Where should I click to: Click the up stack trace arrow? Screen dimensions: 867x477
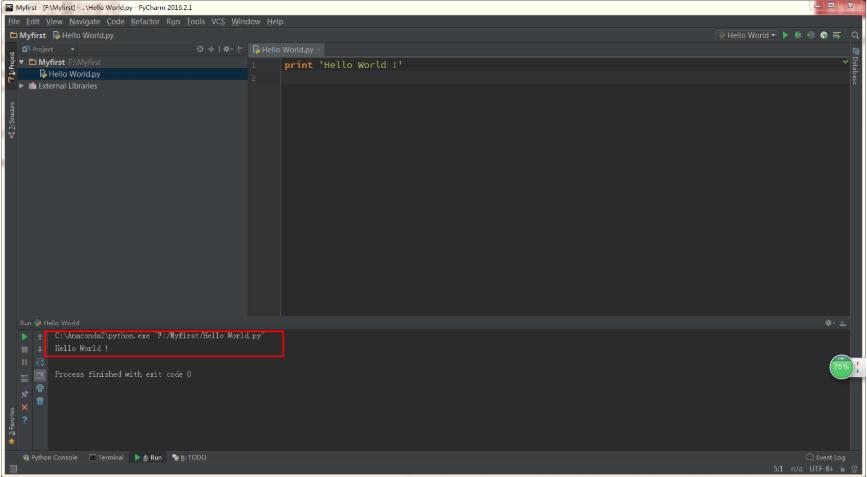[x=40, y=336]
